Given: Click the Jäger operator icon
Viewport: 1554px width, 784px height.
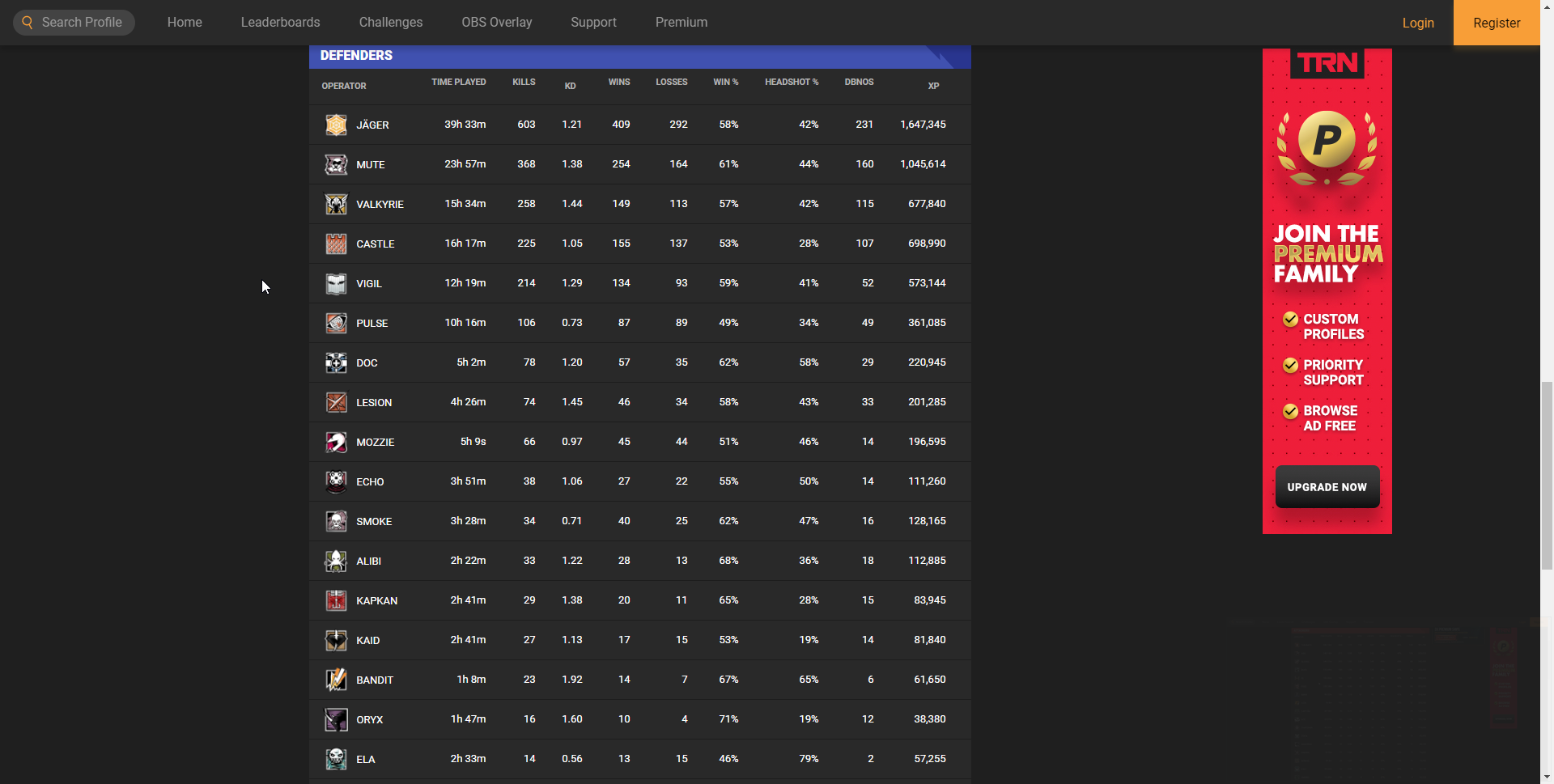Looking at the screenshot, I should tap(336, 125).
